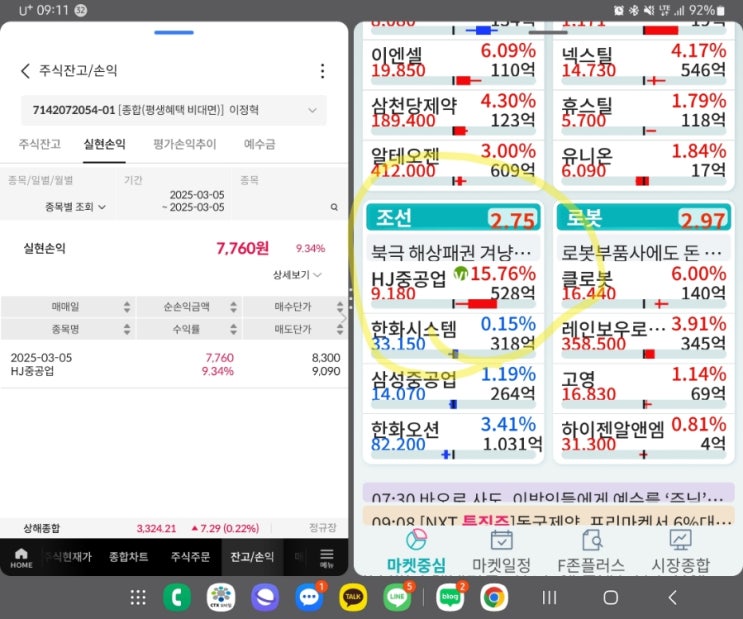
Task: Select 잔고/손익 in bottom menu
Action: [x=252, y=557]
